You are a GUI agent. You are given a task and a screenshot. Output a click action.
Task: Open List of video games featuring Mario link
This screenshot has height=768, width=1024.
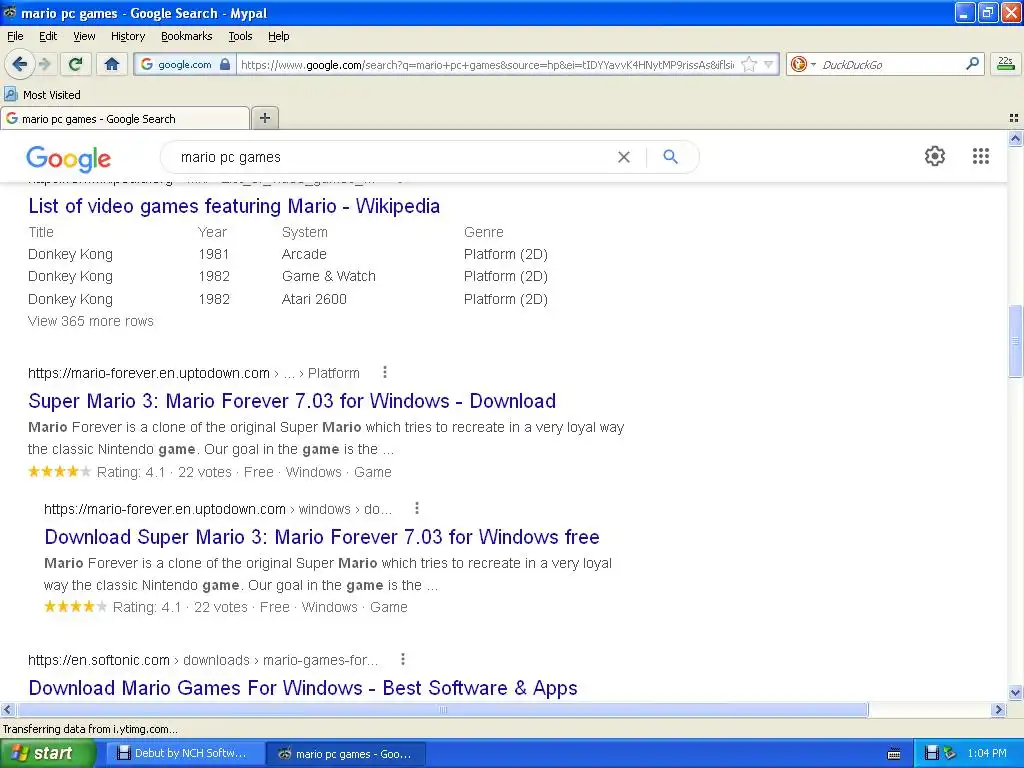coord(234,206)
